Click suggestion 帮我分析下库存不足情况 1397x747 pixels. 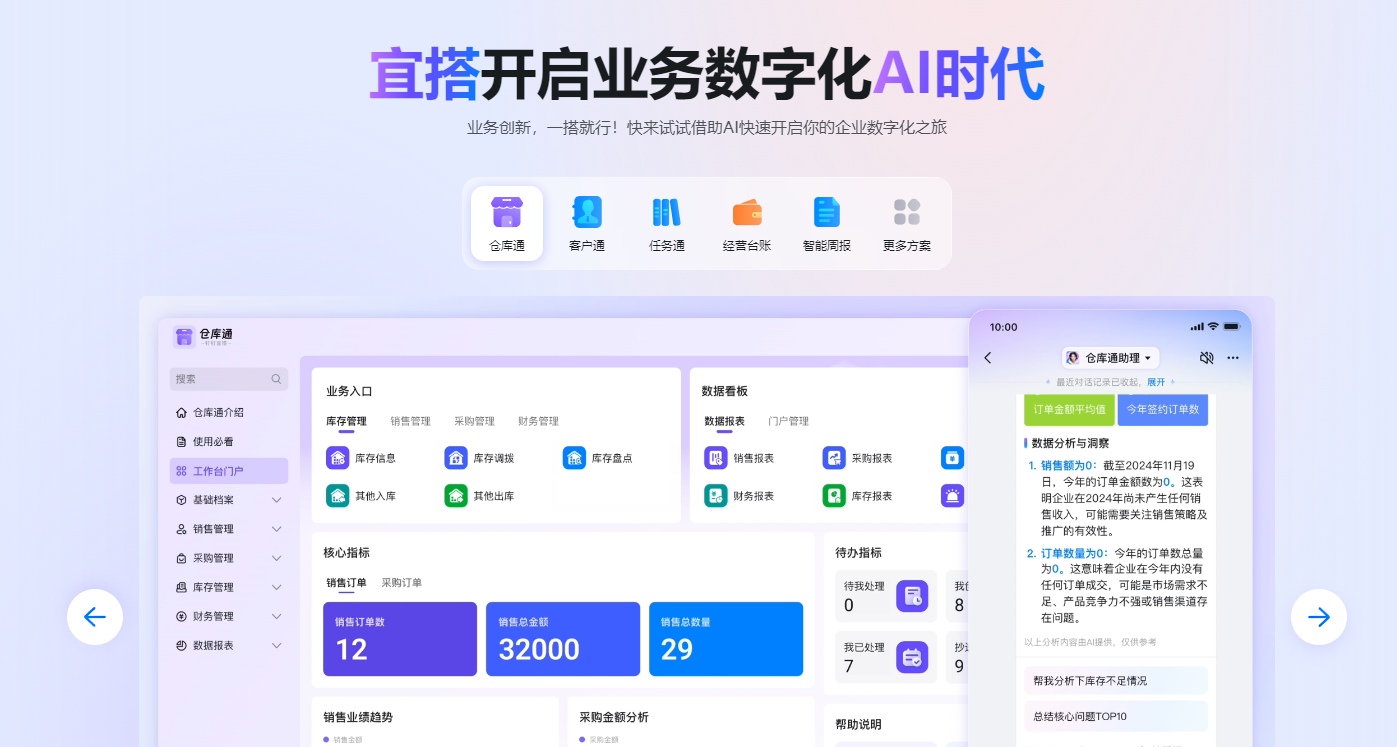click(1115, 680)
